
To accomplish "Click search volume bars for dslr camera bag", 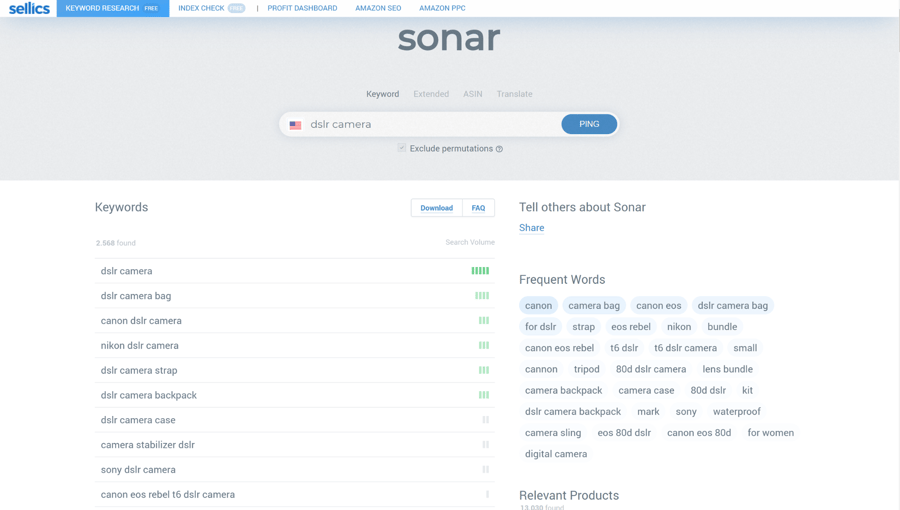I will (482, 296).
